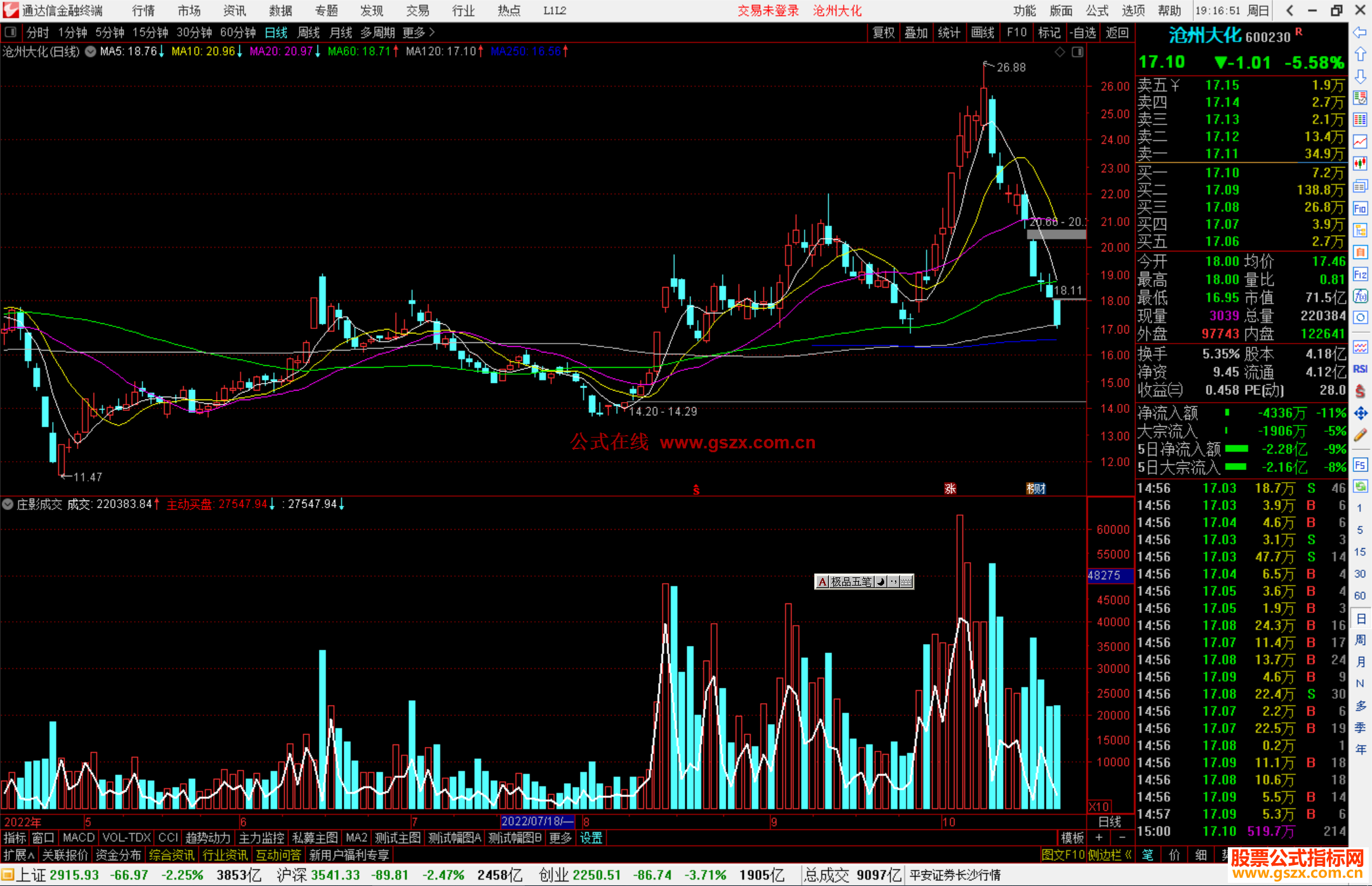
Task: Toggle the round button beside 沧州大化(日线)
Action: coord(91,51)
